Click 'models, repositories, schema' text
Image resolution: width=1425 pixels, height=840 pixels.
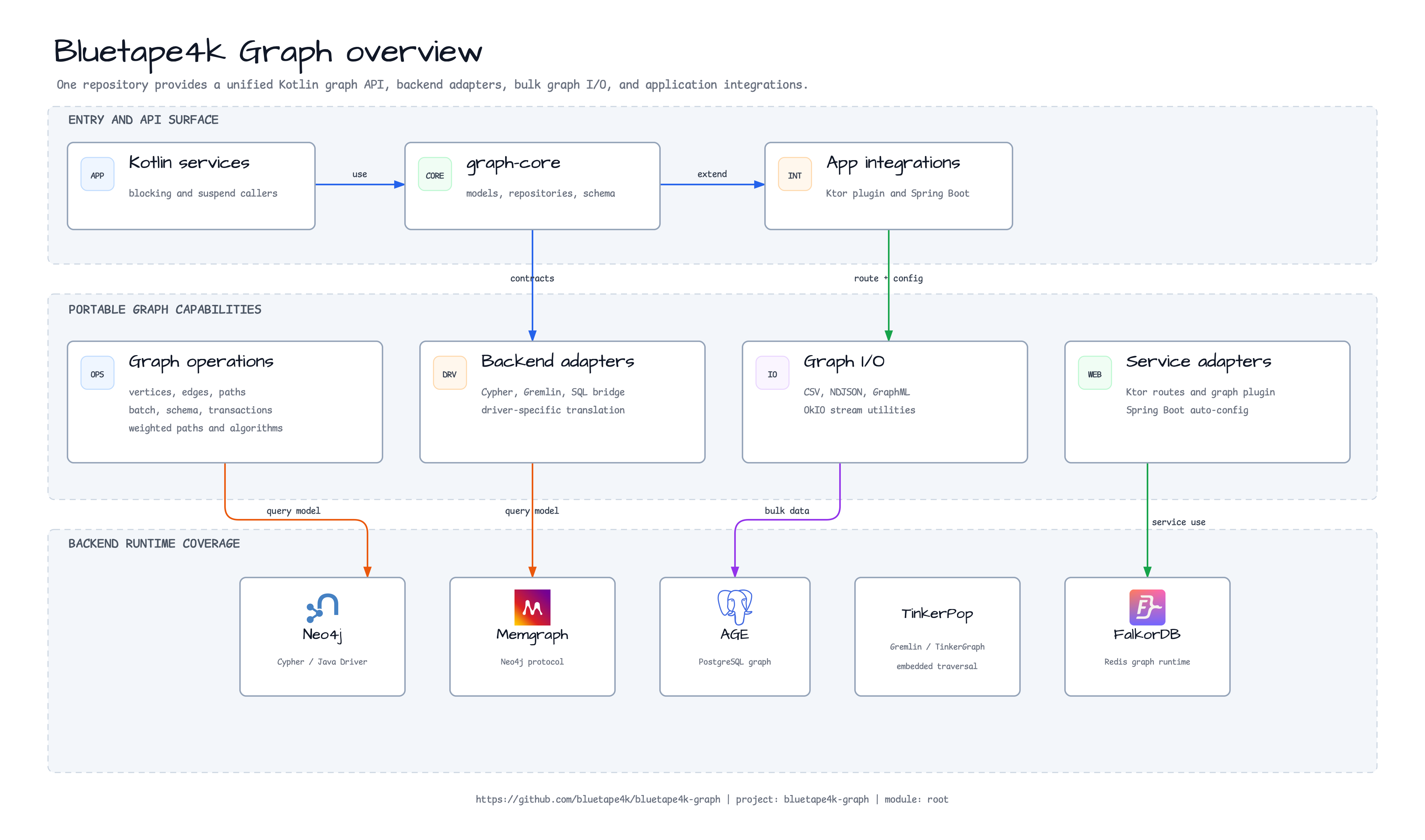click(540, 193)
